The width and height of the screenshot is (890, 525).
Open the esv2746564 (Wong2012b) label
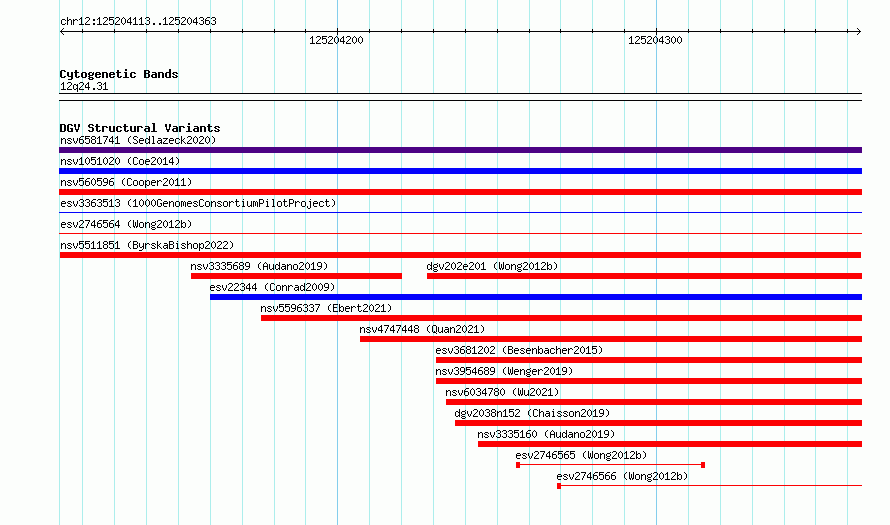pos(126,224)
